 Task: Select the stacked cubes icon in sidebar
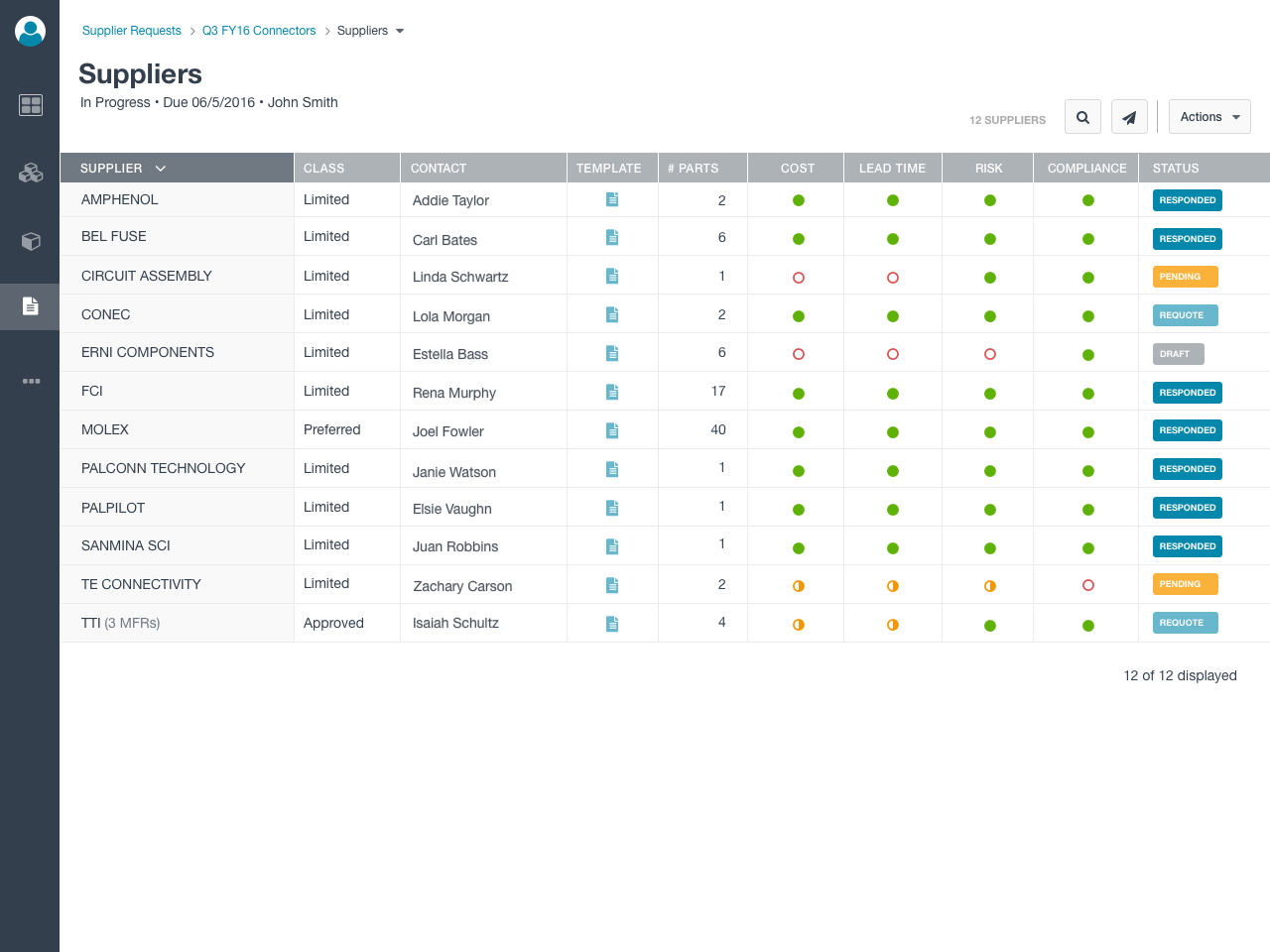point(31,173)
